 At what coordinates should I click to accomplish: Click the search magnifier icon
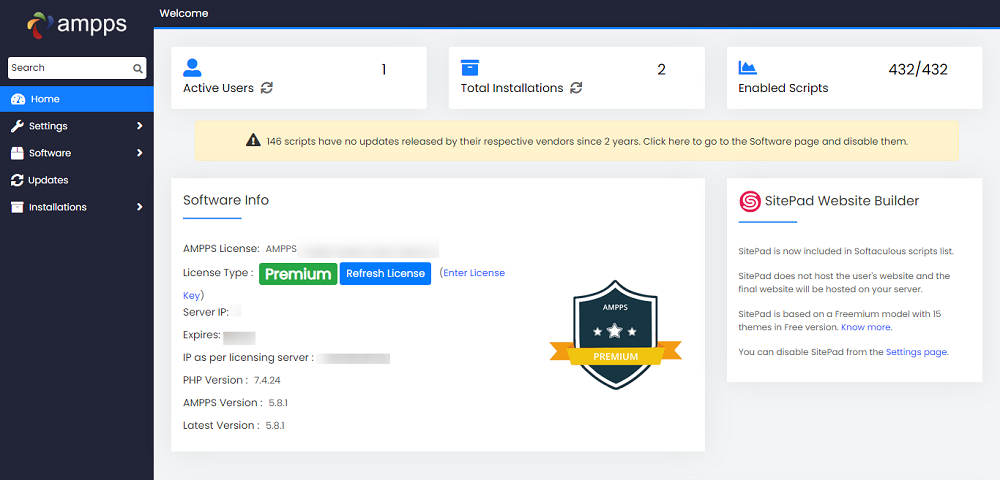[137, 68]
